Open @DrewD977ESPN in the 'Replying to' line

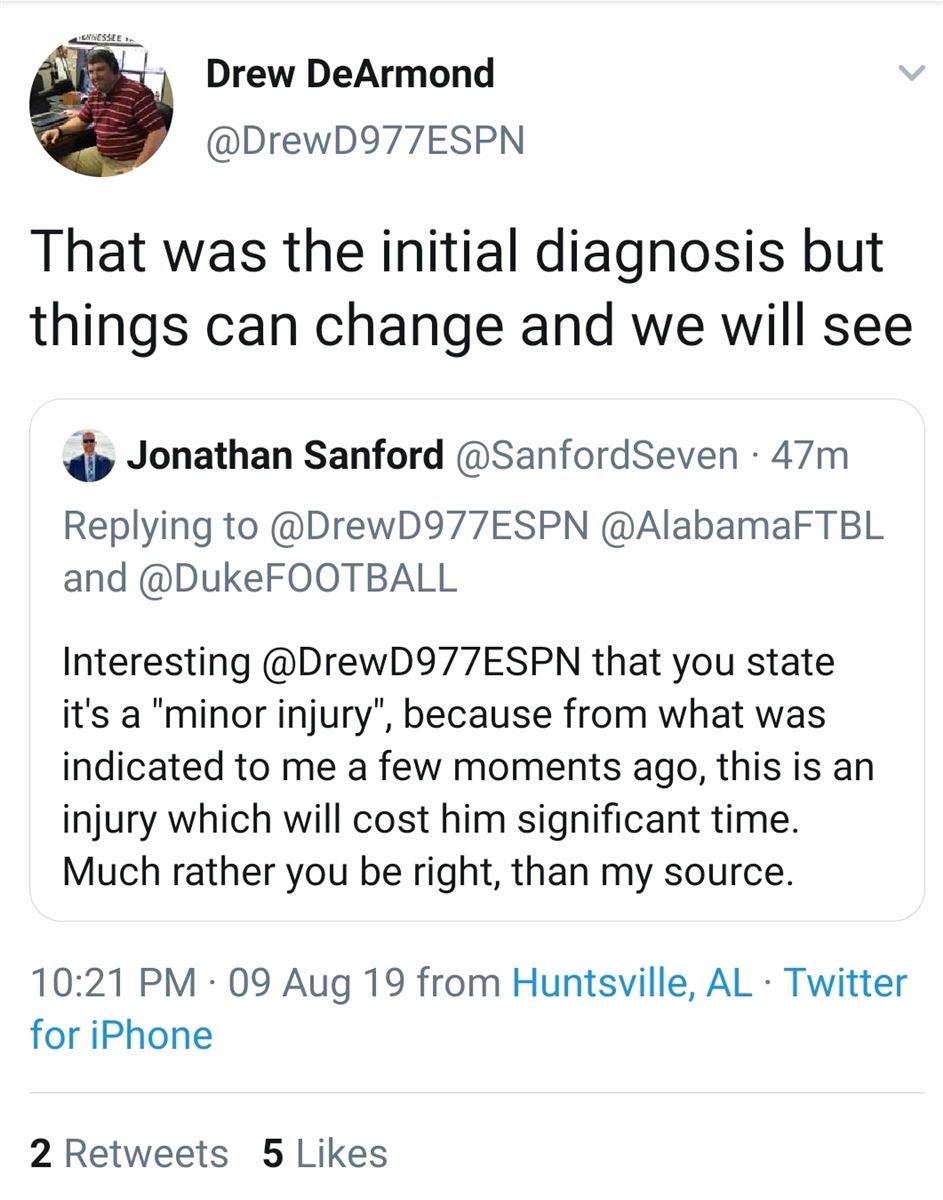pos(429,526)
